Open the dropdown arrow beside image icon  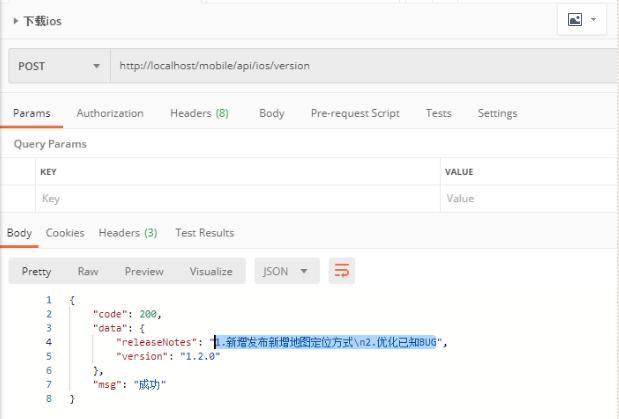click(x=593, y=19)
